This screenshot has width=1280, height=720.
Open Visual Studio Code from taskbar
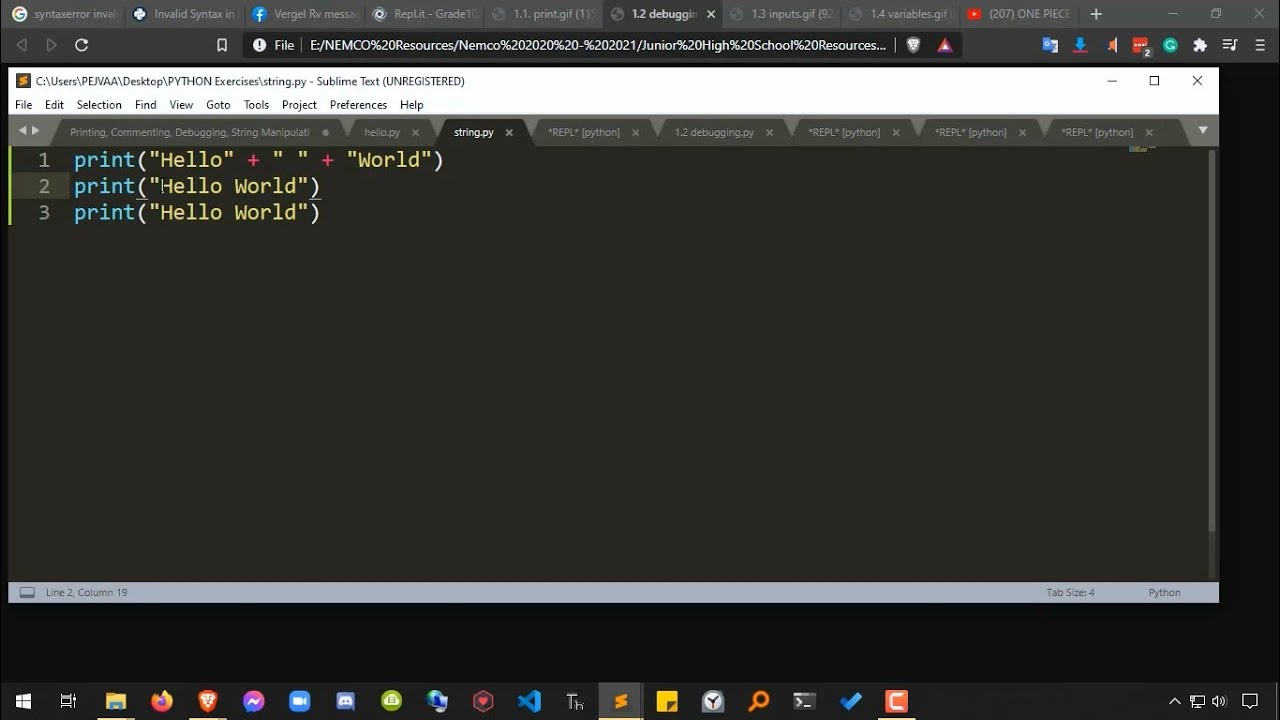click(x=529, y=701)
